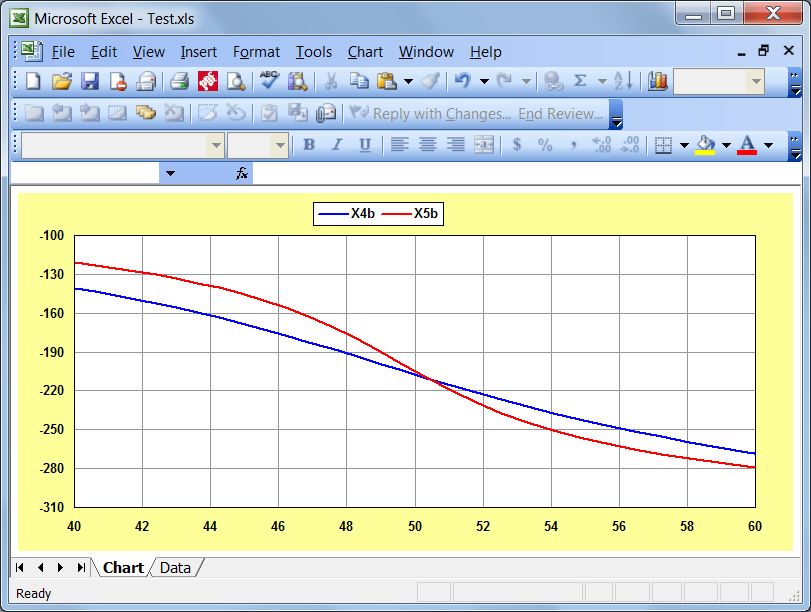Click the Paste clipboard icon
The image size is (811, 612).
point(386,81)
